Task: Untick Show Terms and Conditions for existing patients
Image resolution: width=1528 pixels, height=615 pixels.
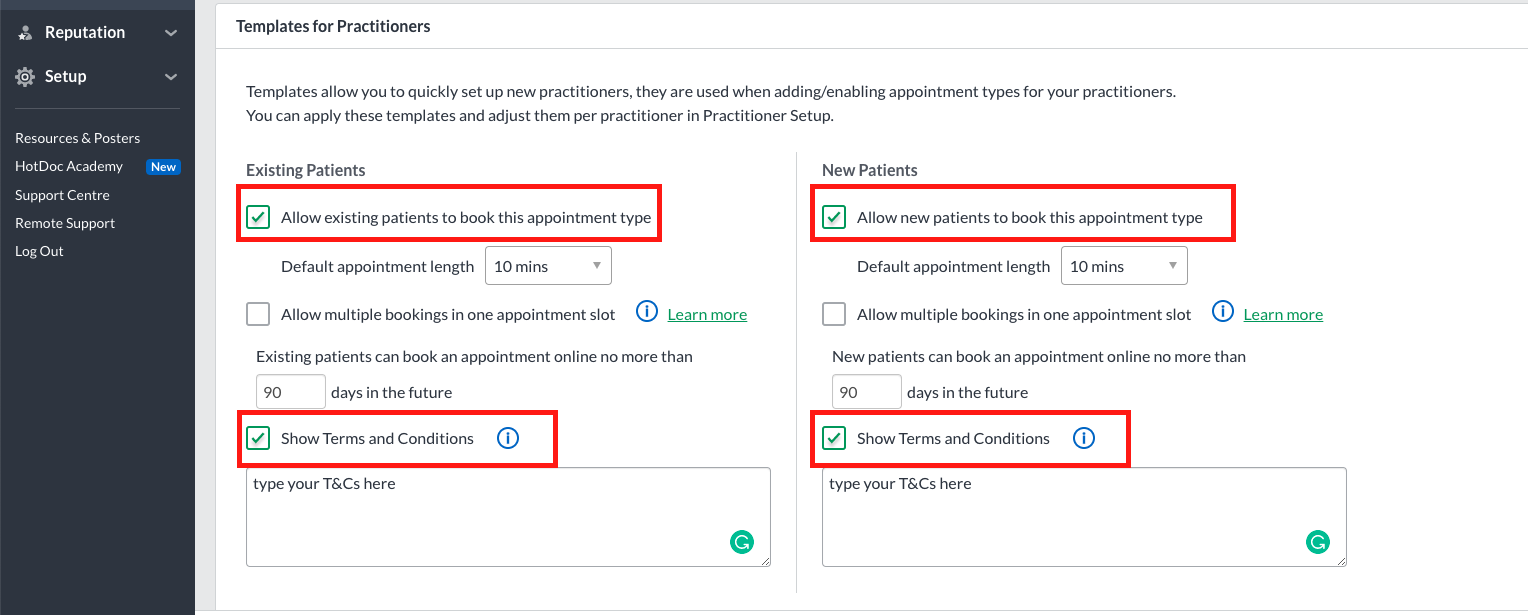Action: 258,438
